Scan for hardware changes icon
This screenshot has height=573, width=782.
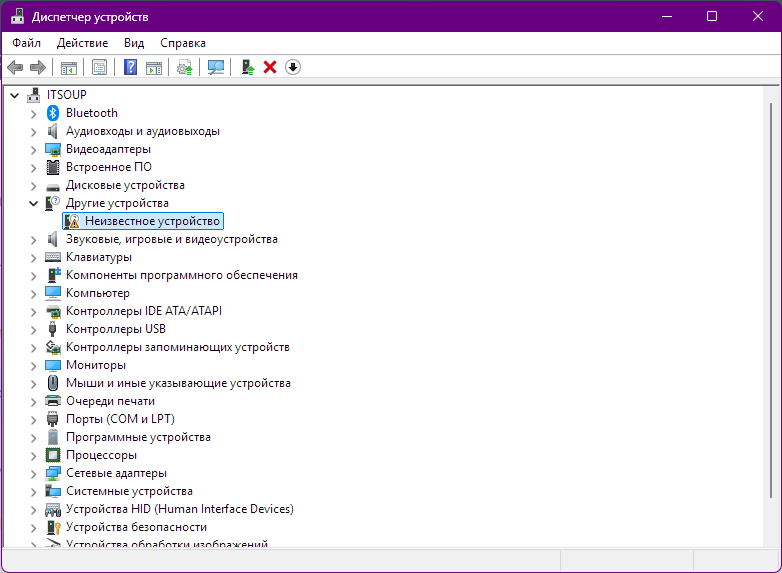coord(216,67)
